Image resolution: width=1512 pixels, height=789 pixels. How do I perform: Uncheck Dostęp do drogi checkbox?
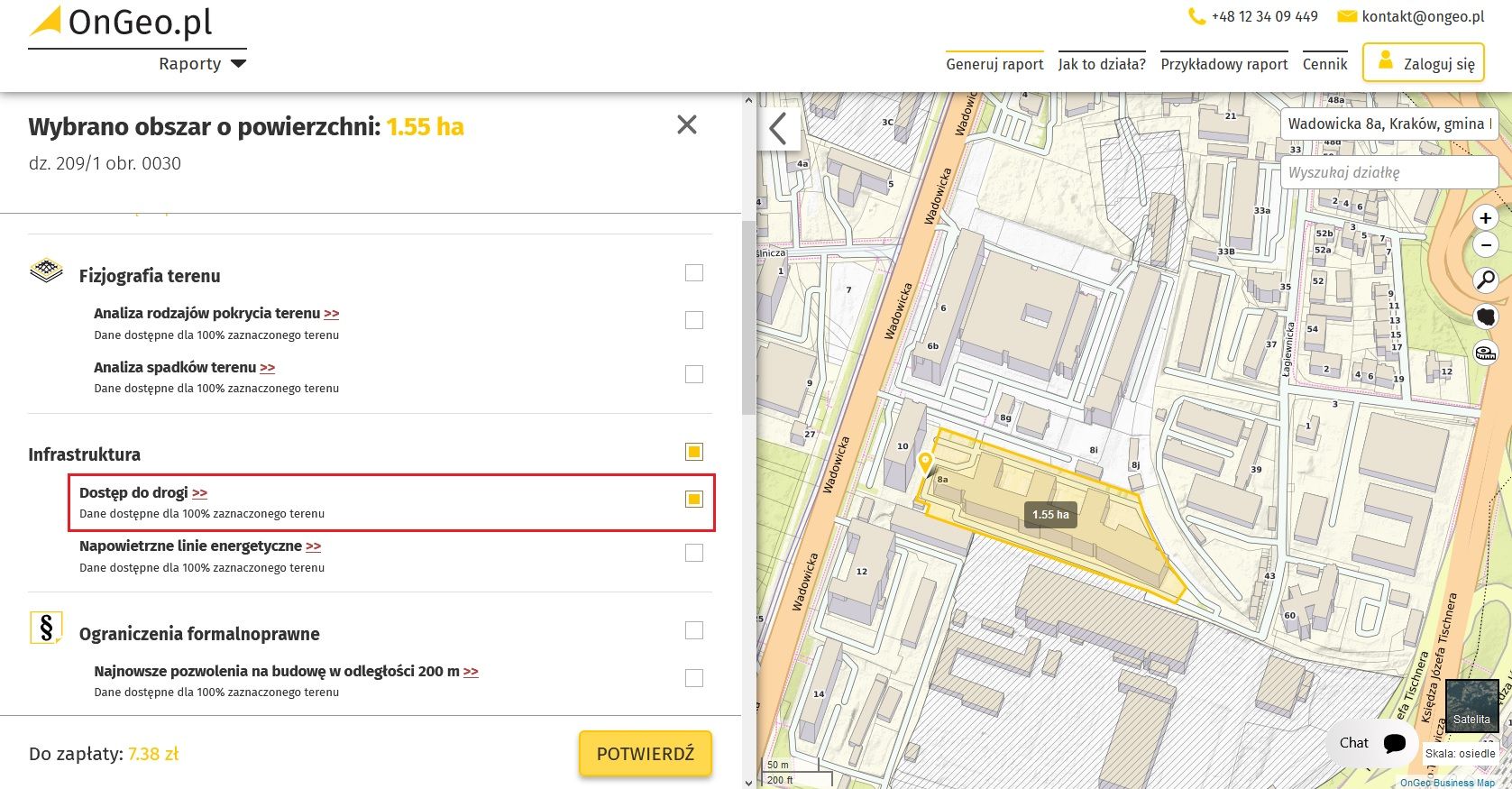[693, 499]
